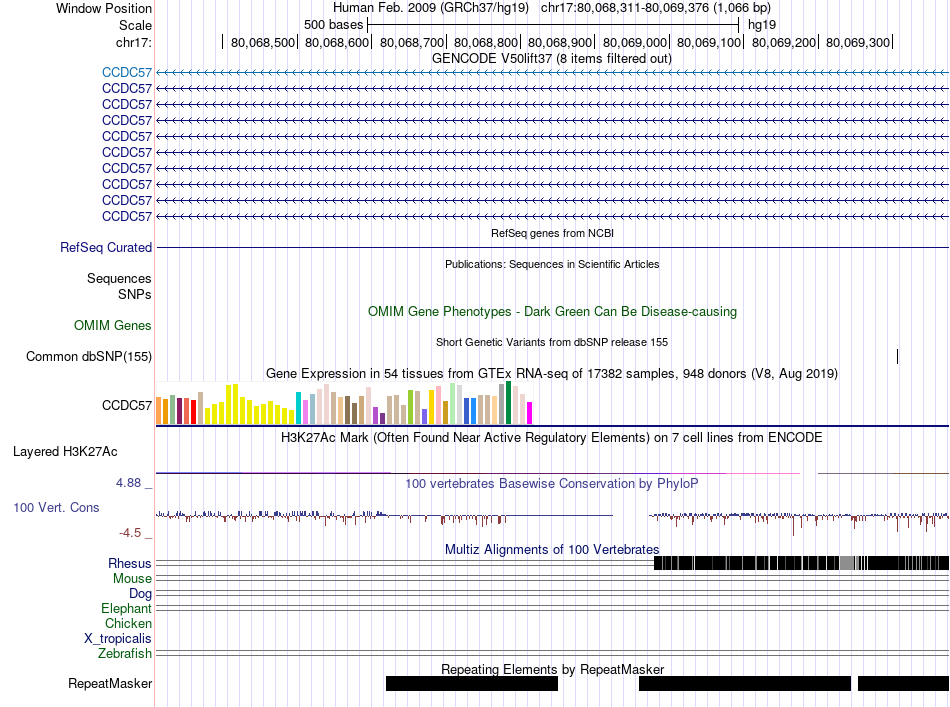Click the Sequences subtrack label
This screenshot has height=707, width=950.
[x=119, y=279]
